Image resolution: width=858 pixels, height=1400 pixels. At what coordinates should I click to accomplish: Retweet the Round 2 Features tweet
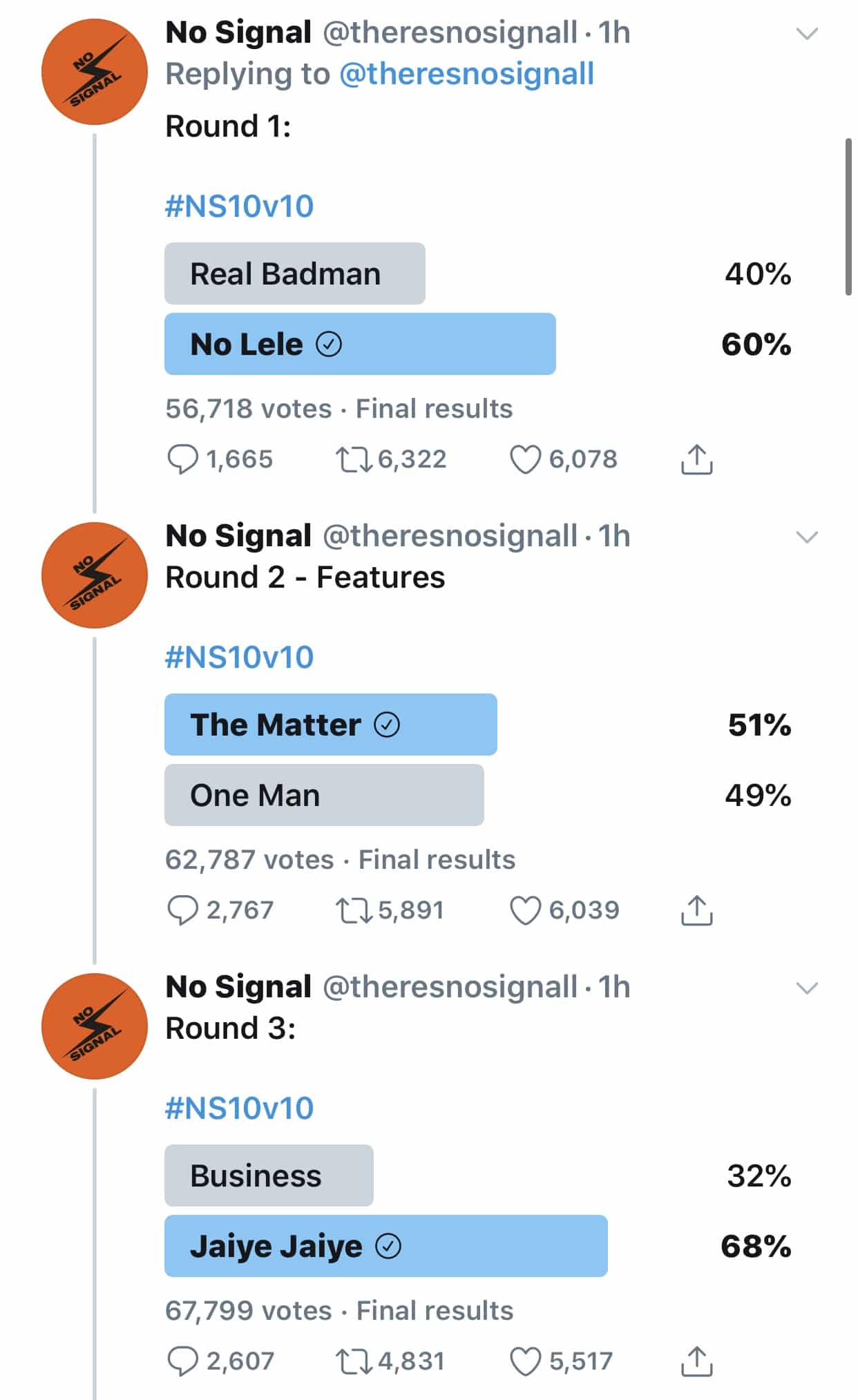354,910
